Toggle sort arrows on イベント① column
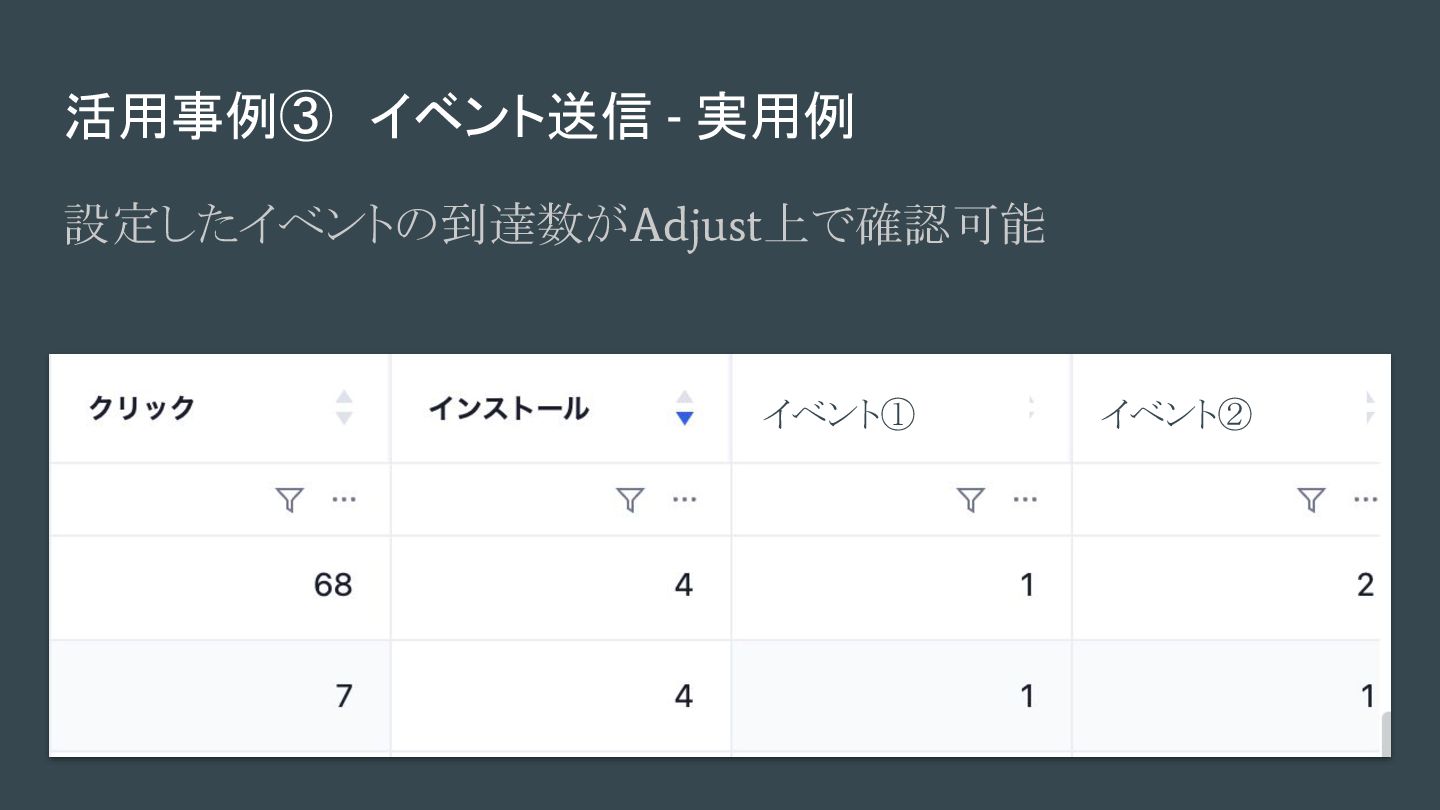Image resolution: width=1440 pixels, height=810 pixels. [x=1031, y=408]
